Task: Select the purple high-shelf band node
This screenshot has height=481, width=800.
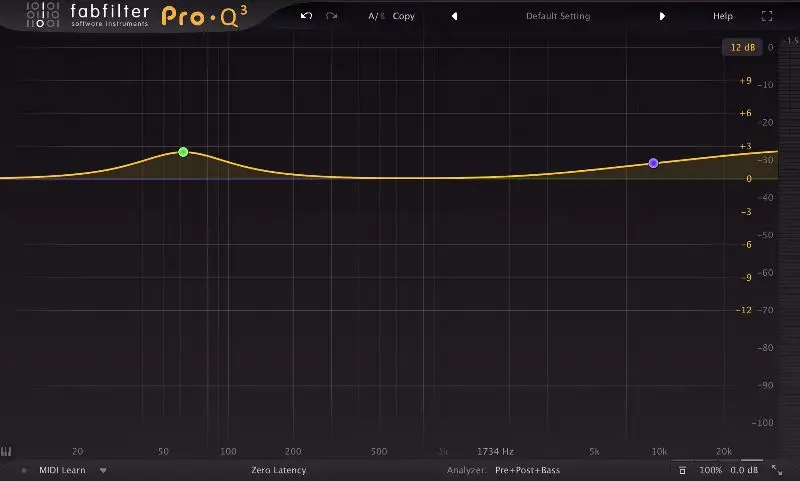Action: point(653,162)
